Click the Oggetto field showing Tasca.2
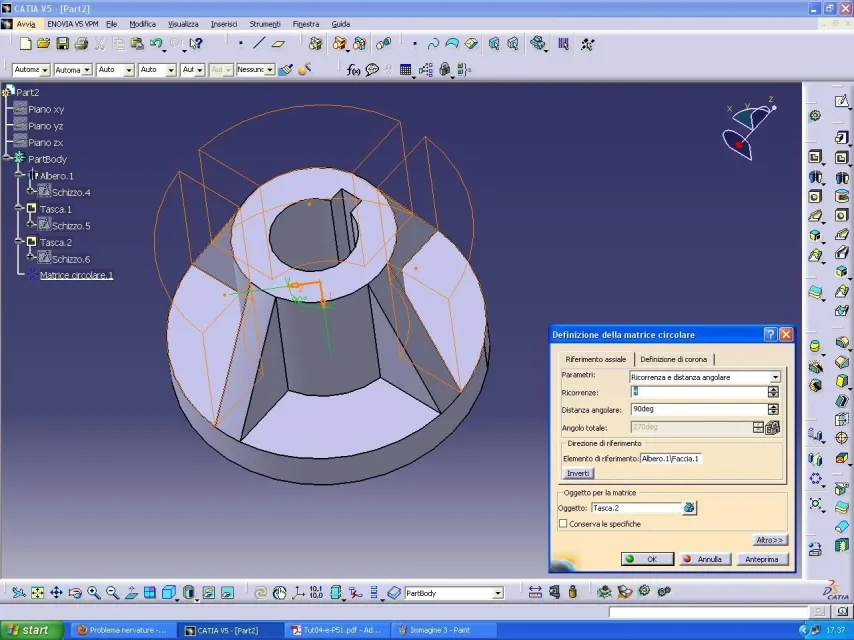854x640 pixels. [x=636, y=508]
